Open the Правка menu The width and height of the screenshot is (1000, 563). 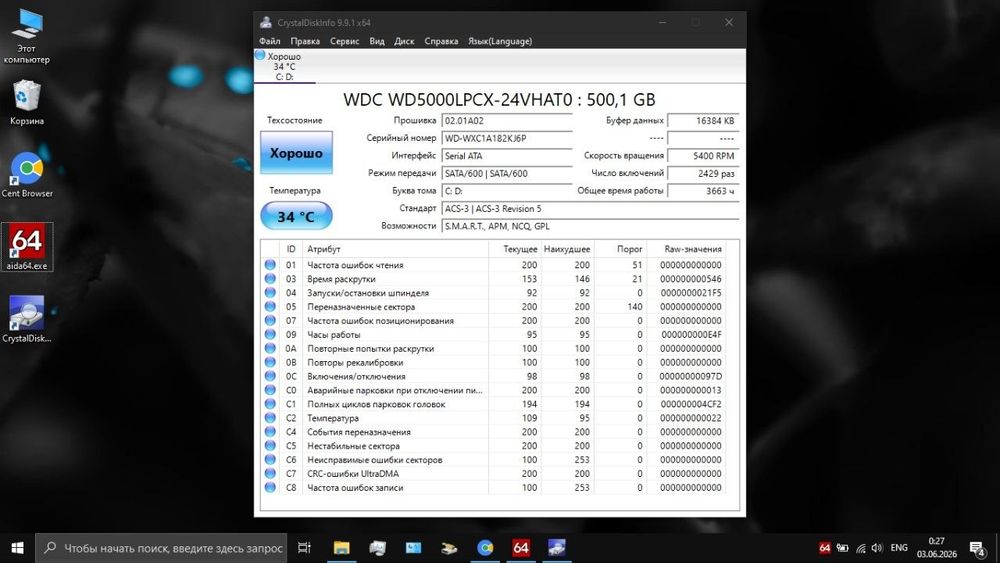(x=305, y=41)
